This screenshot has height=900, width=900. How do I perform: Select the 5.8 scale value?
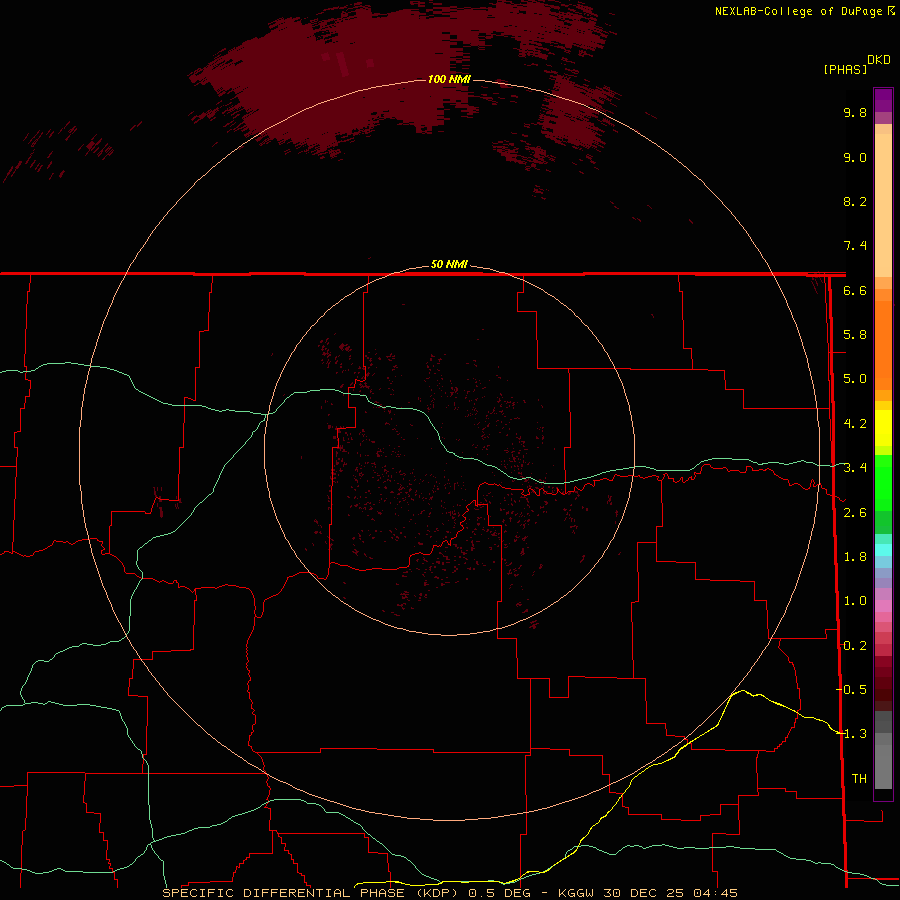855,335
